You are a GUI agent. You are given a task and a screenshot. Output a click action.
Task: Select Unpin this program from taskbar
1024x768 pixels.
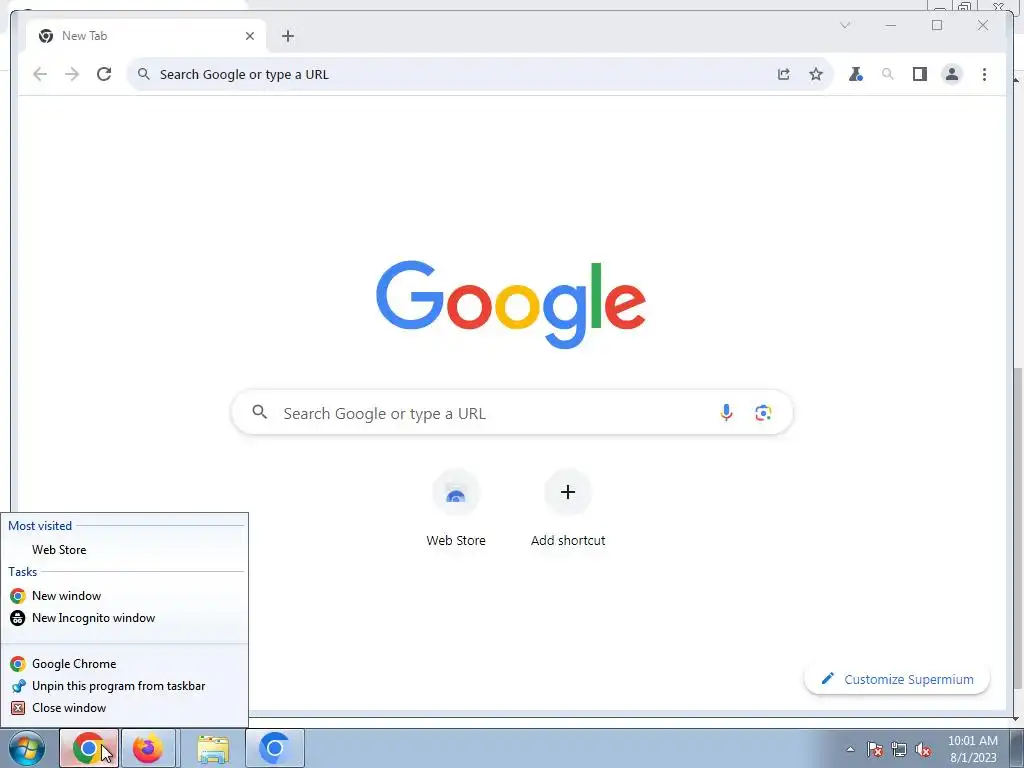[x=124, y=686]
